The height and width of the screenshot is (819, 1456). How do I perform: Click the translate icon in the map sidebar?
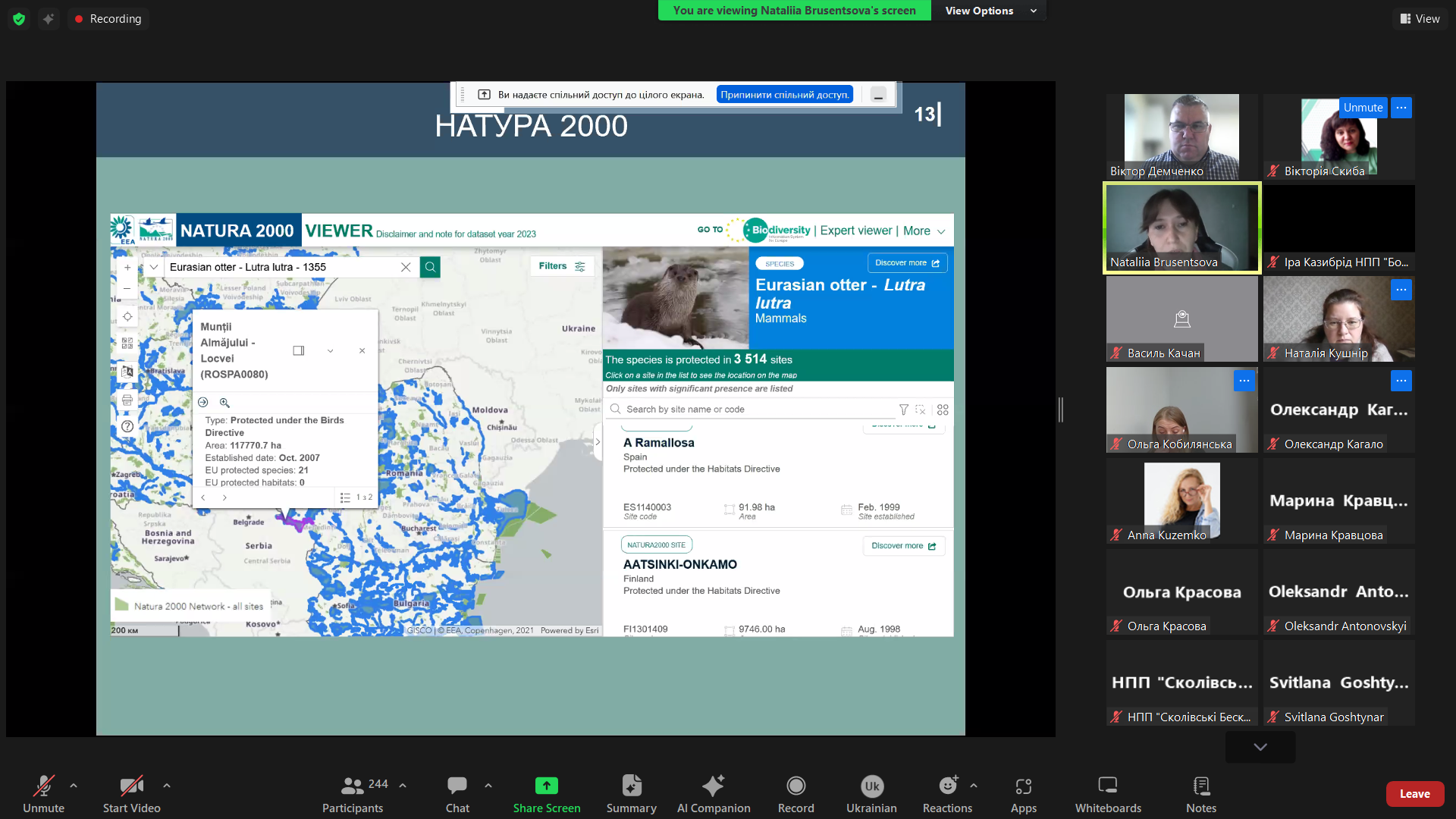click(127, 371)
